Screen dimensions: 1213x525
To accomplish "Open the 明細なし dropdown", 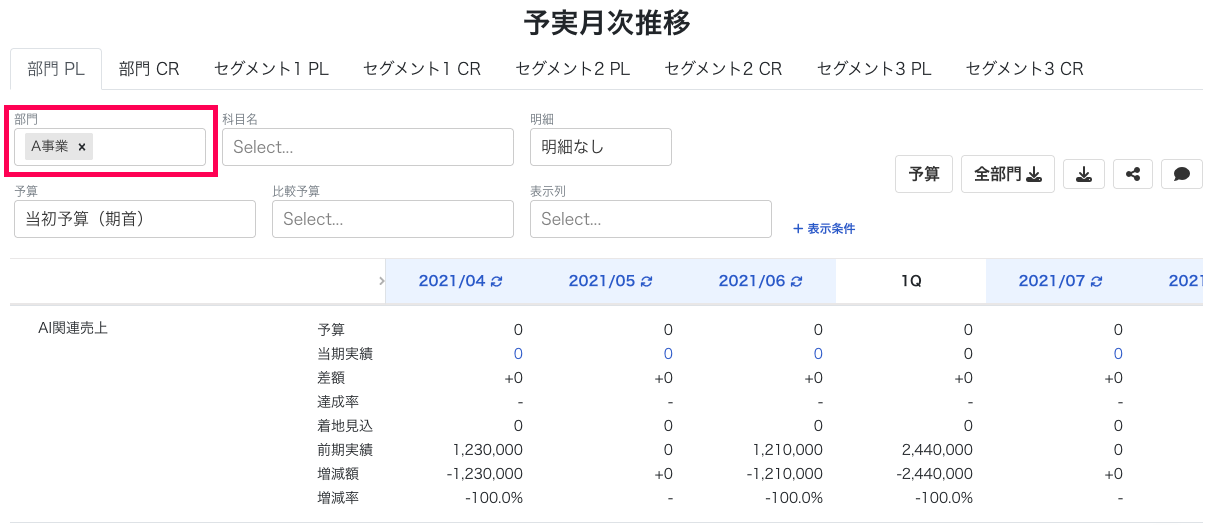I will pyautogui.click(x=600, y=147).
